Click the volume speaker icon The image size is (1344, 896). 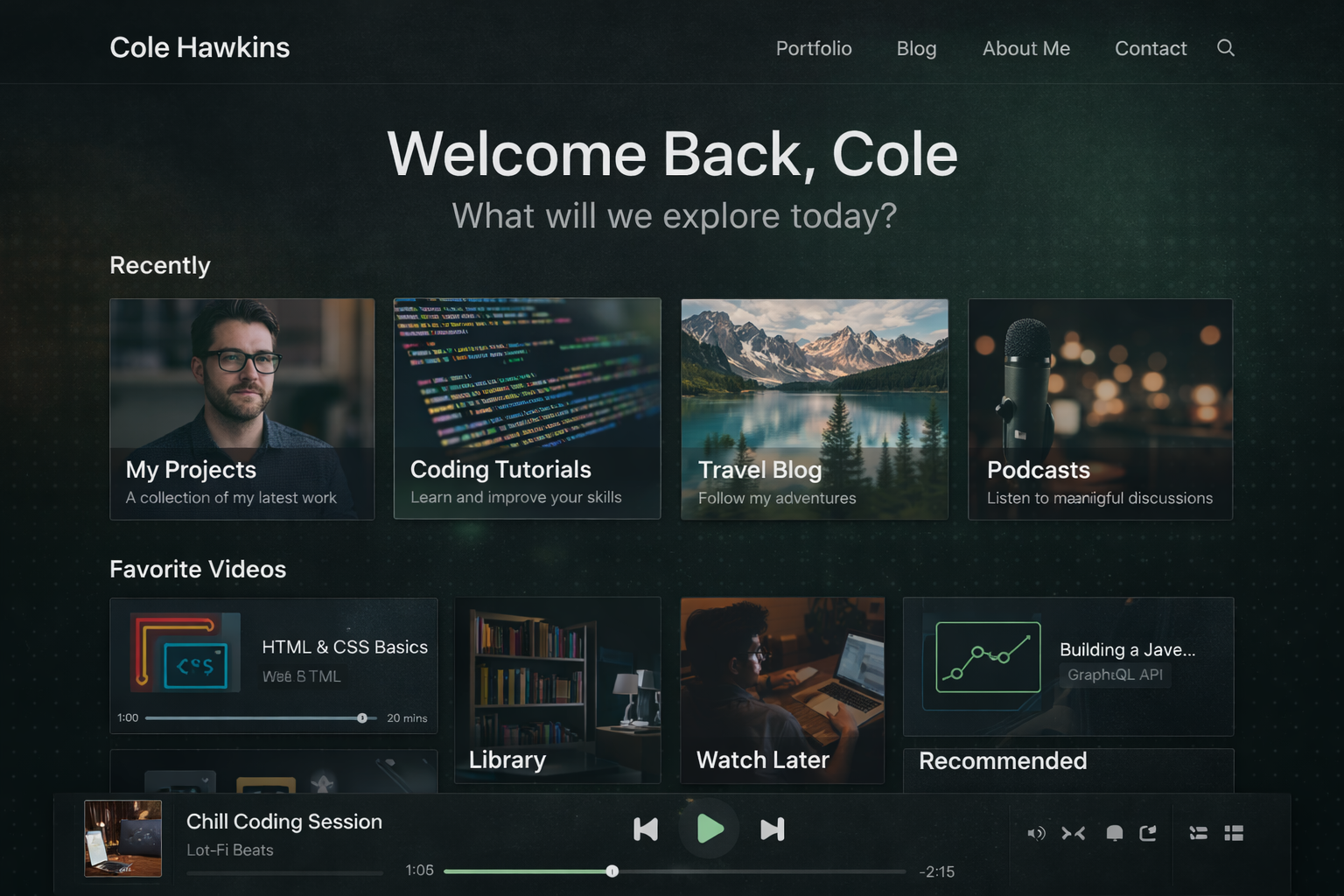1036,833
